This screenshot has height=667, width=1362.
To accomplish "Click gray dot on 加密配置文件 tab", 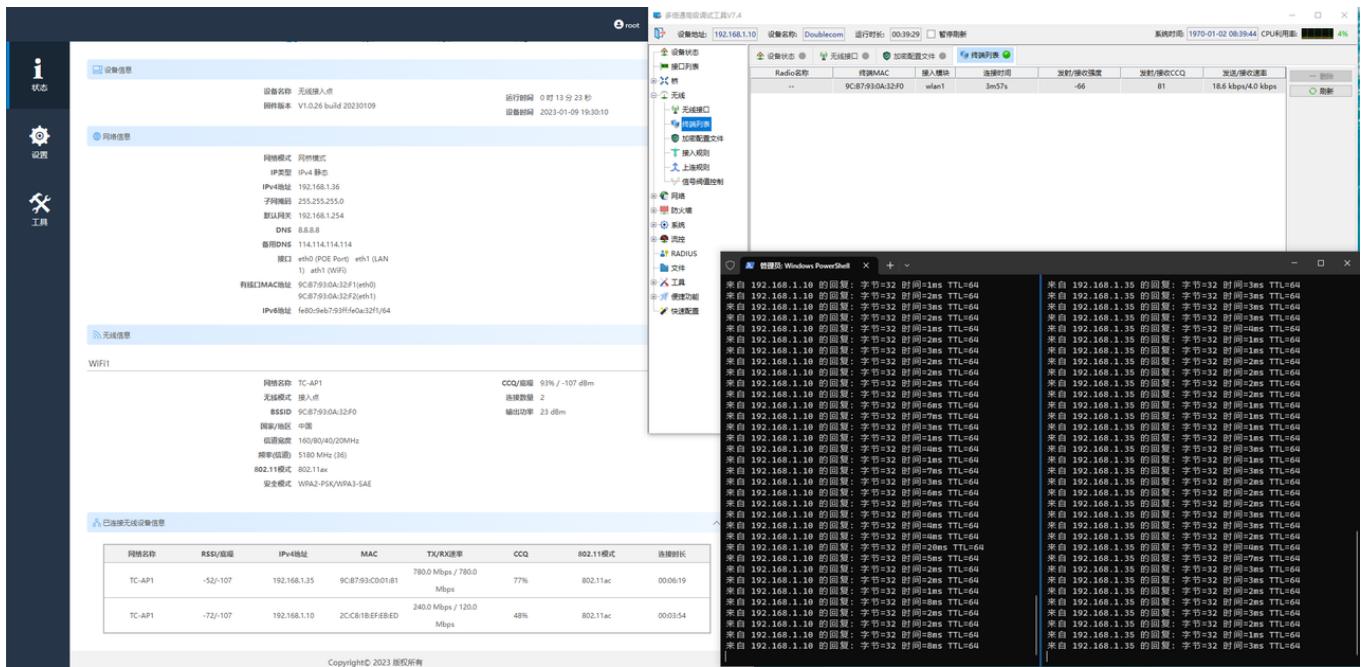I will (945, 56).
